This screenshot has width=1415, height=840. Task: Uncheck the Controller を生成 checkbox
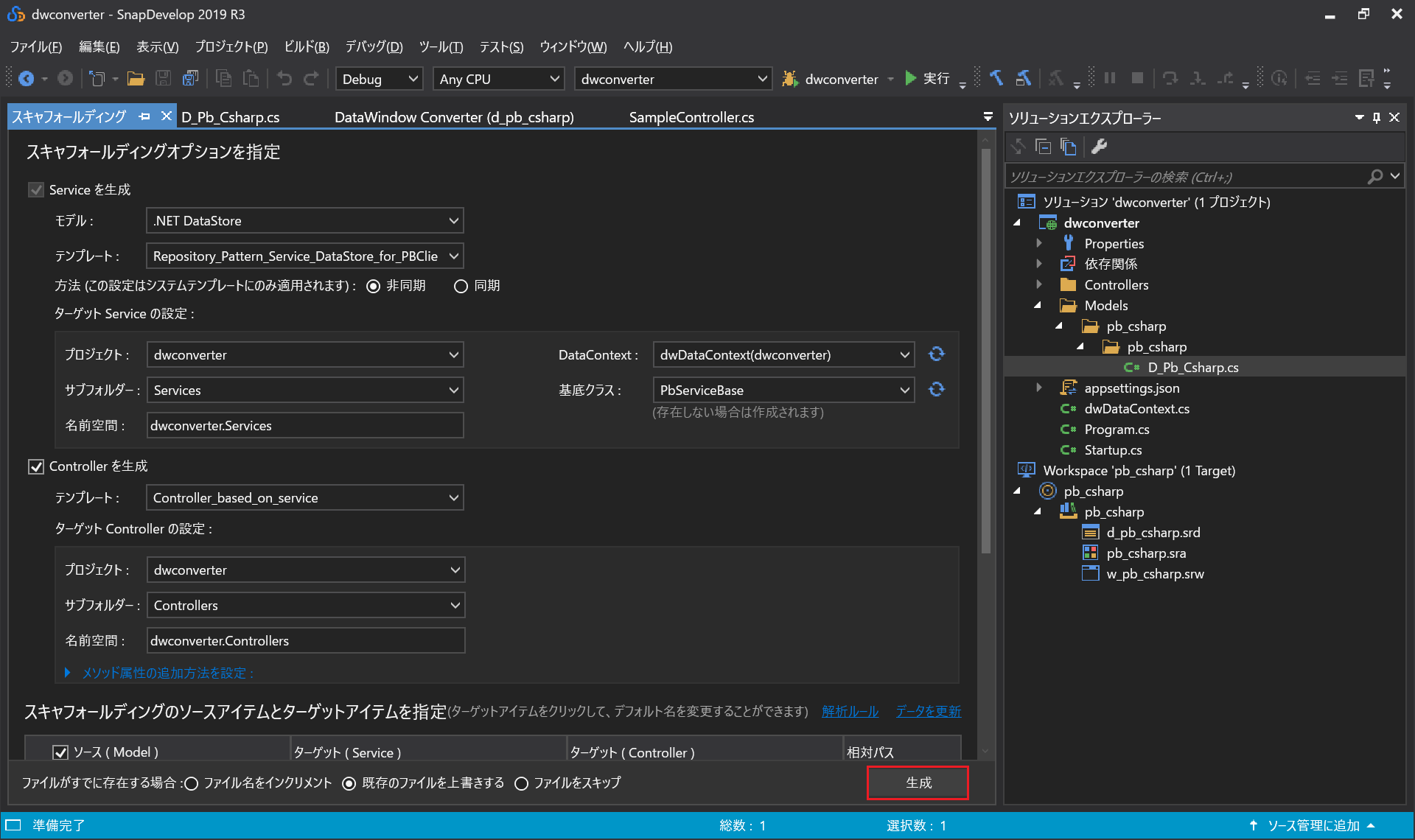36,466
